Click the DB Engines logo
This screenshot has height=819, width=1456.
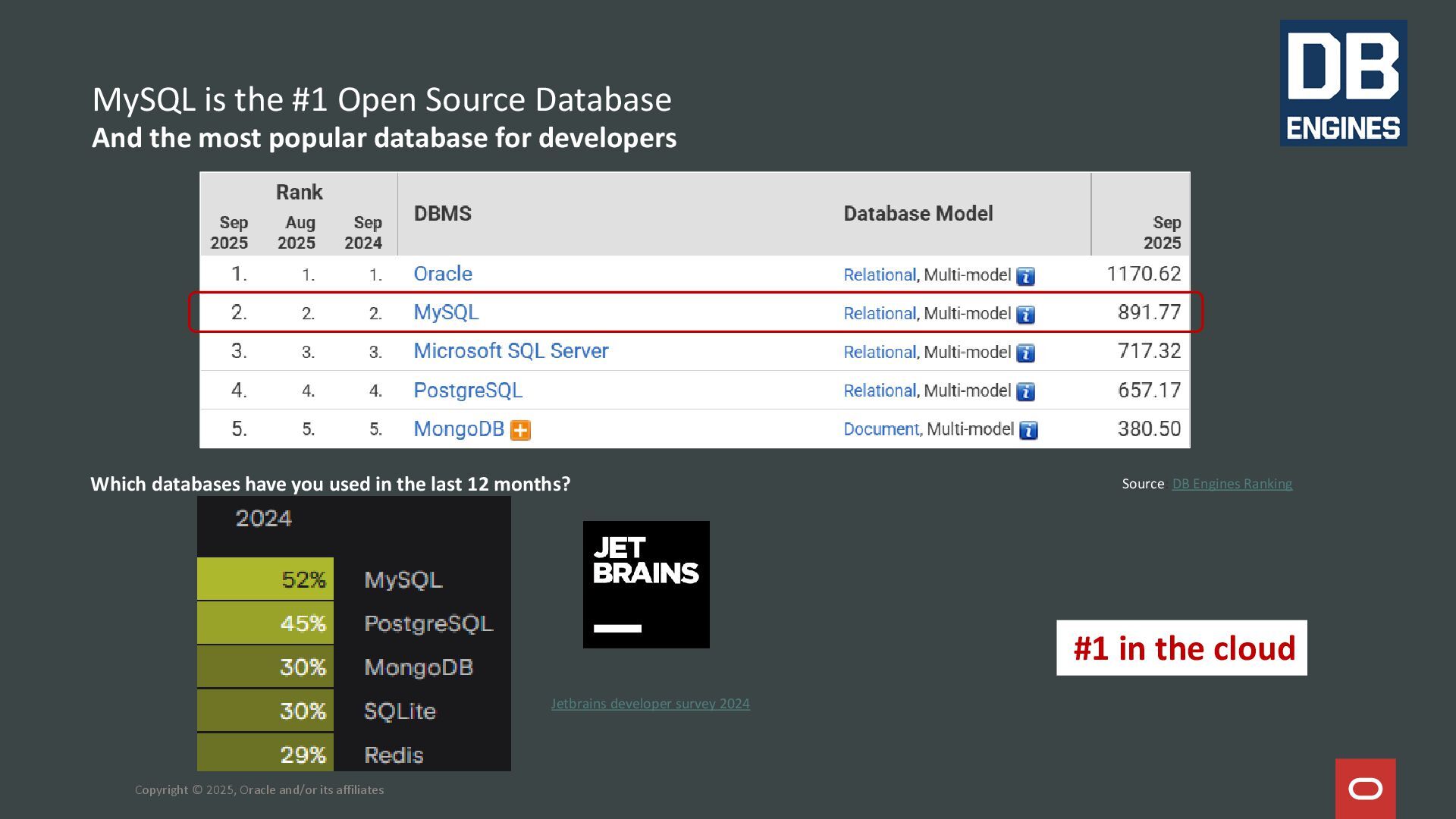click(x=1343, y=83)
